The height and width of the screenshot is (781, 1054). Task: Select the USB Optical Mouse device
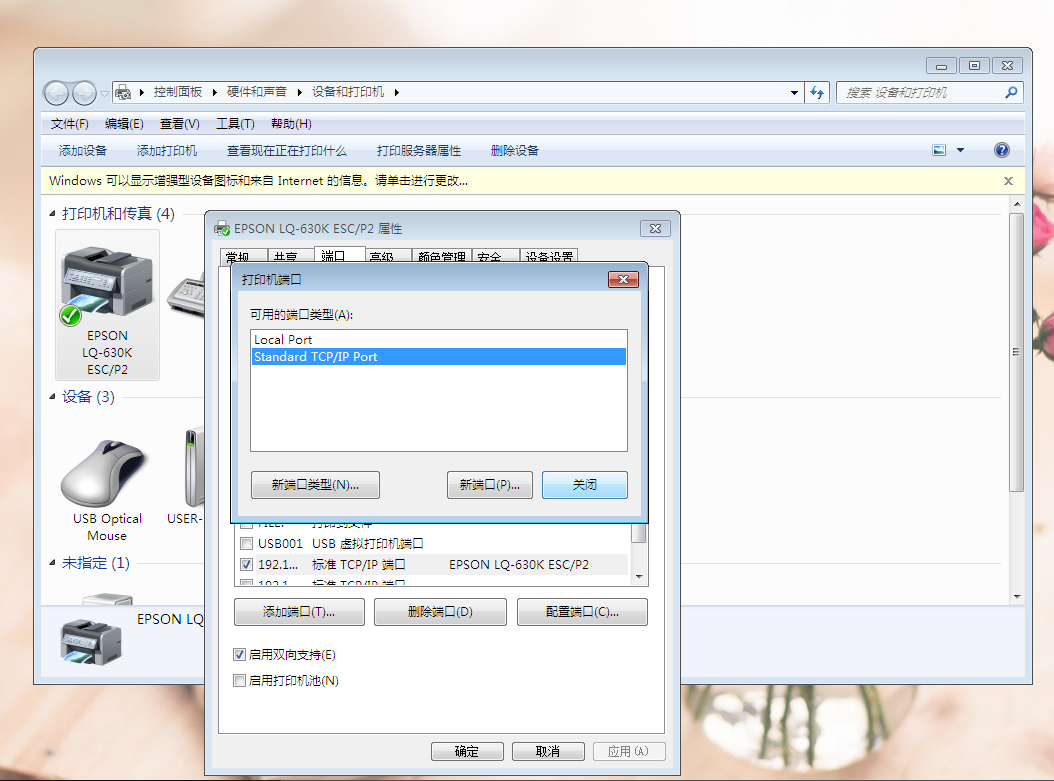[x=107, y=489]
